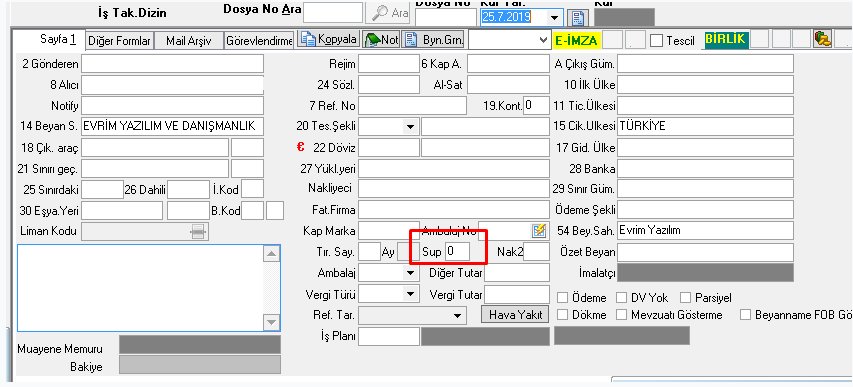Click the 14 Beyan S. field
Image resolution: width=853 pixels, height=387 pixels.
(172, 126)
